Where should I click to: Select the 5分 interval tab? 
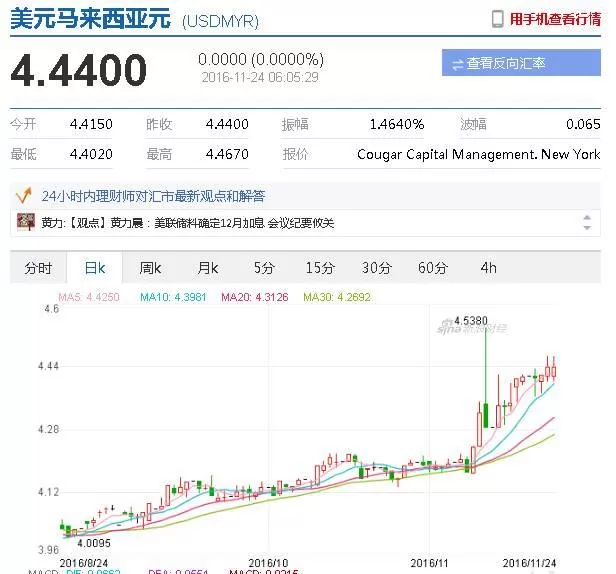point(264,268)
